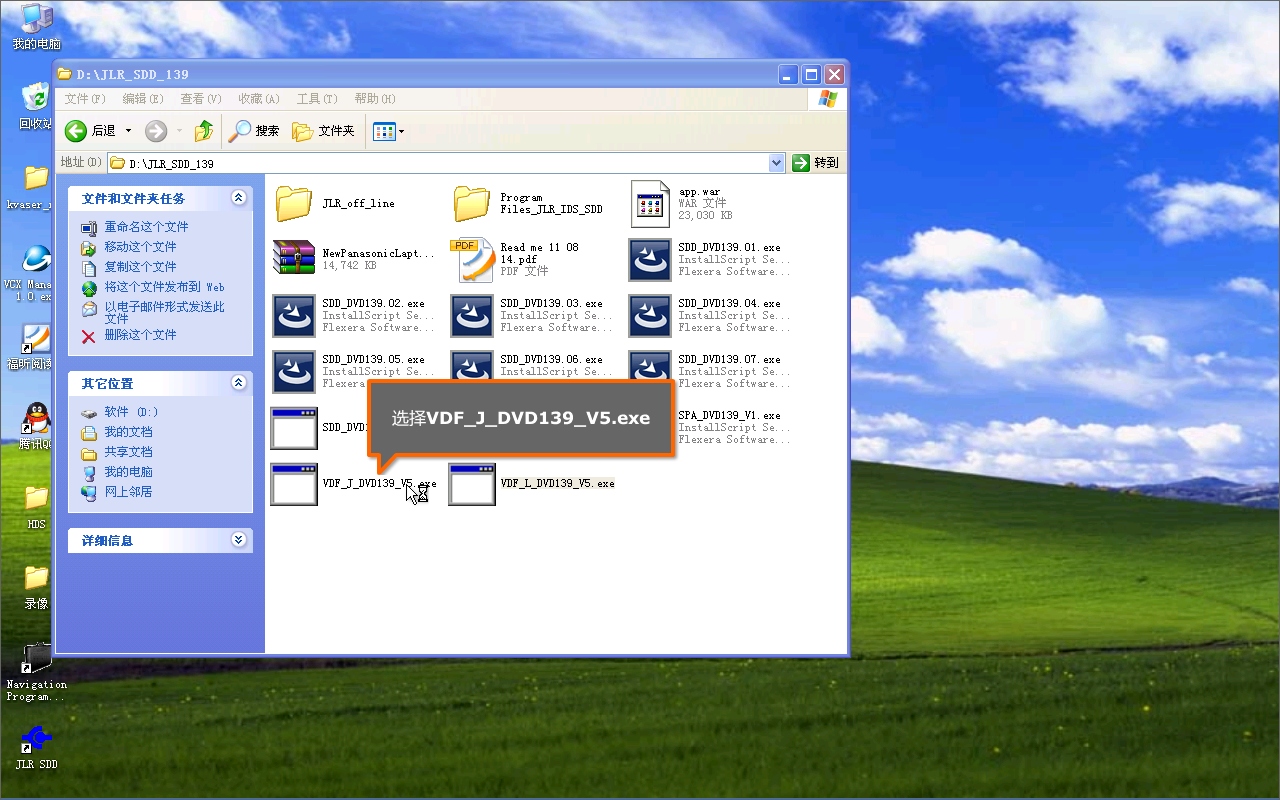1280x800 pixels.
Task: Click 移动这个文件 link
Action: 140,247
